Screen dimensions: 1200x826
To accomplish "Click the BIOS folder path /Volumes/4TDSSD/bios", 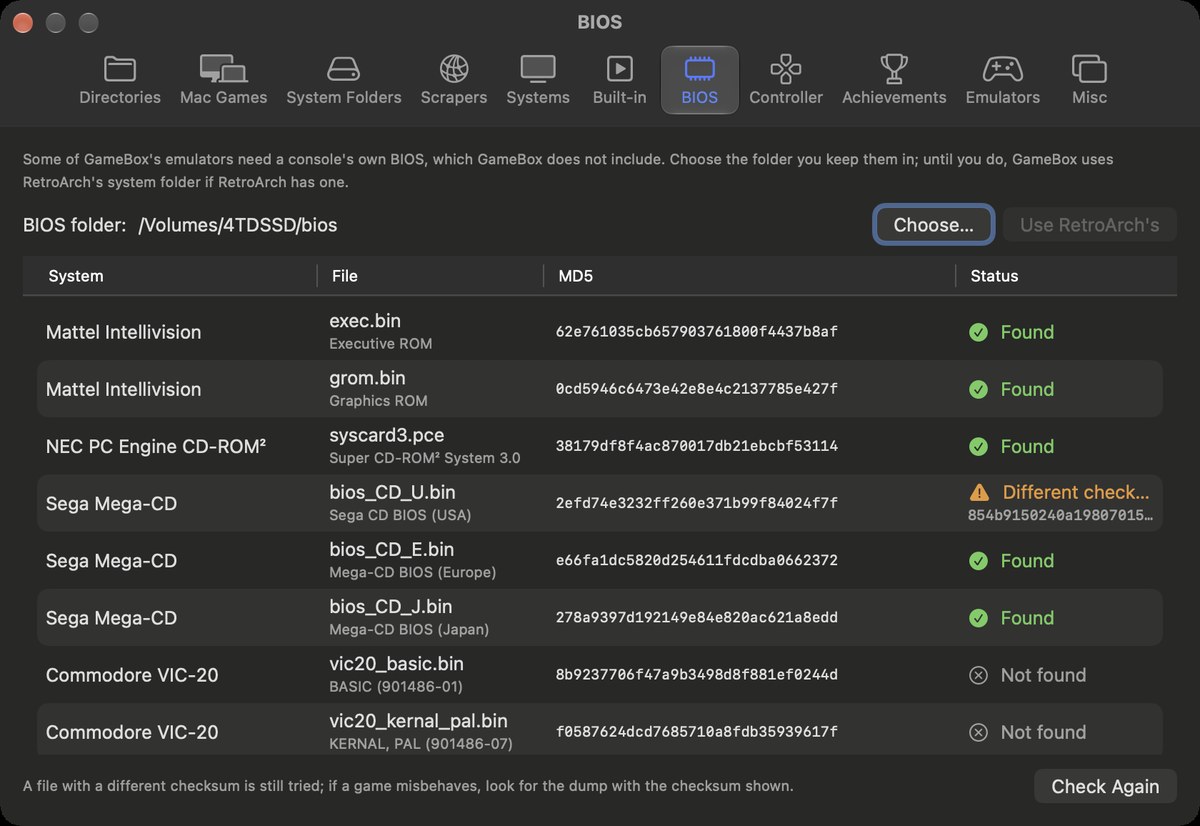I will [x=238, y=225].
